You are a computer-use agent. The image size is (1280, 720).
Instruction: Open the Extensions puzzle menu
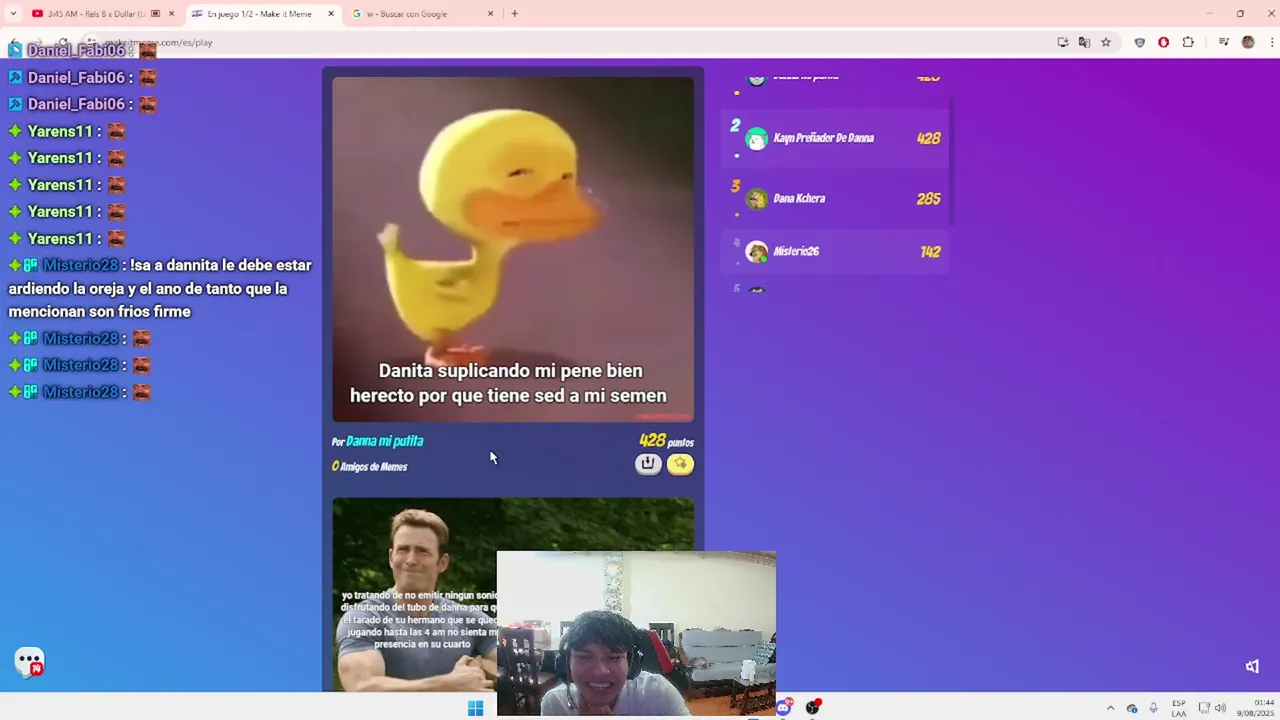pyautogui.click(x=1188, y=42)
